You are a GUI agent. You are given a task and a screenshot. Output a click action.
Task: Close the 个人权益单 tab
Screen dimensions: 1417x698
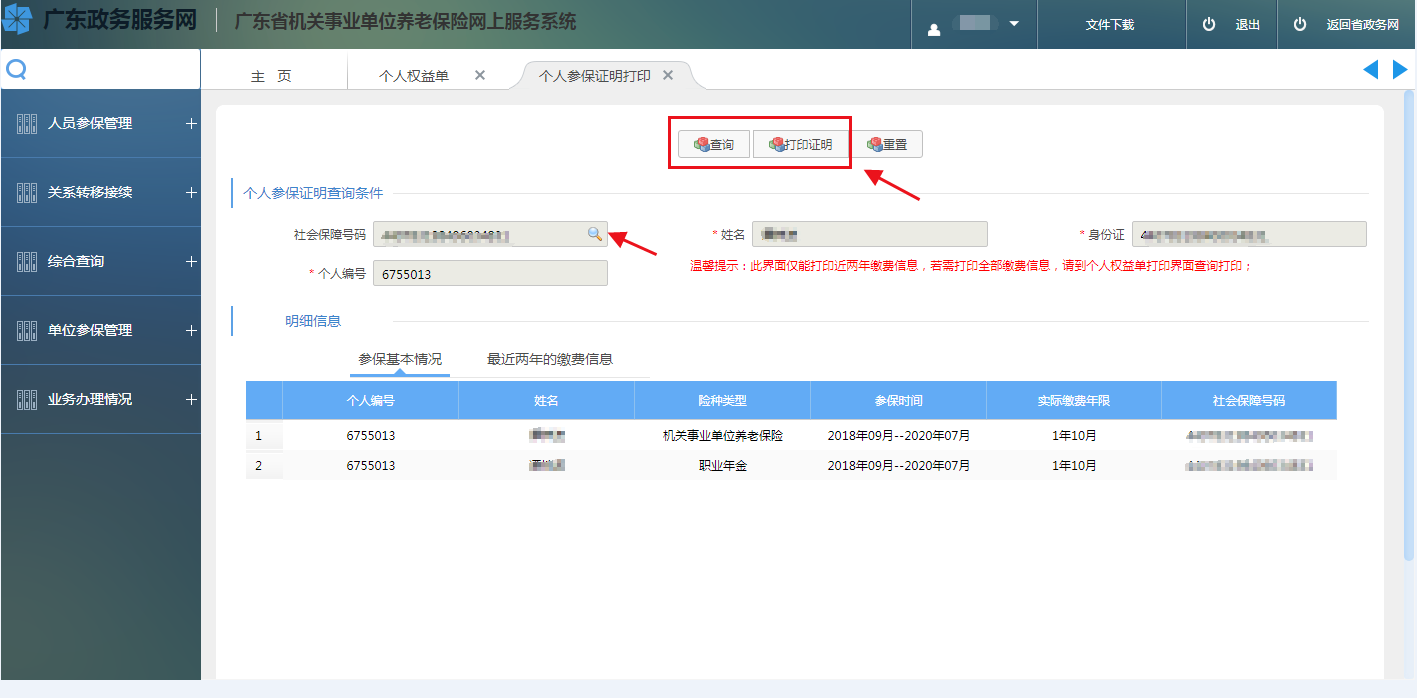click(480, 75)
